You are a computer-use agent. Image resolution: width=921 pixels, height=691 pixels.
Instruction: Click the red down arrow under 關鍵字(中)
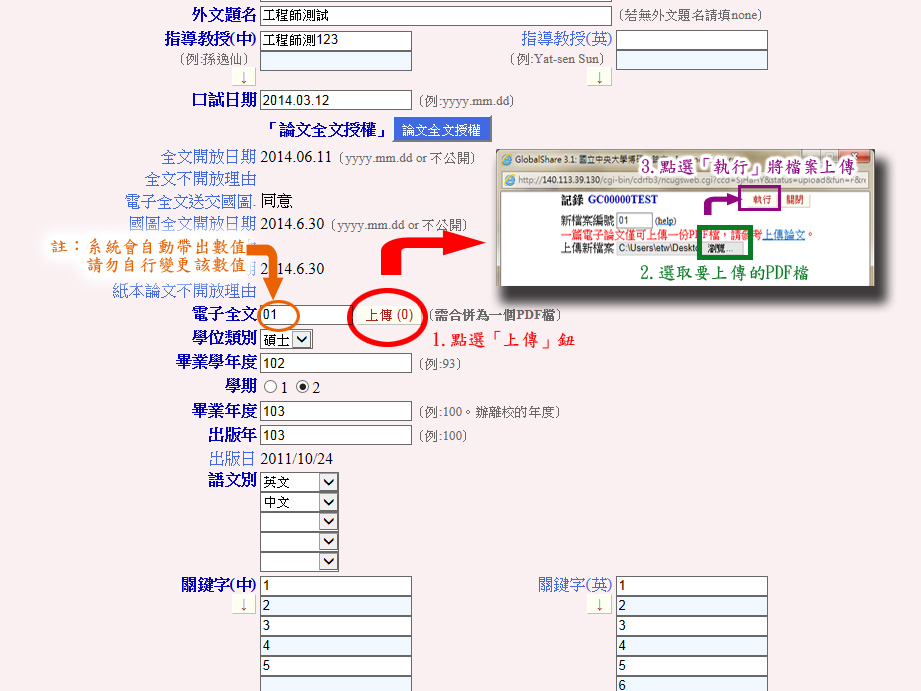(x=244, y=605)
